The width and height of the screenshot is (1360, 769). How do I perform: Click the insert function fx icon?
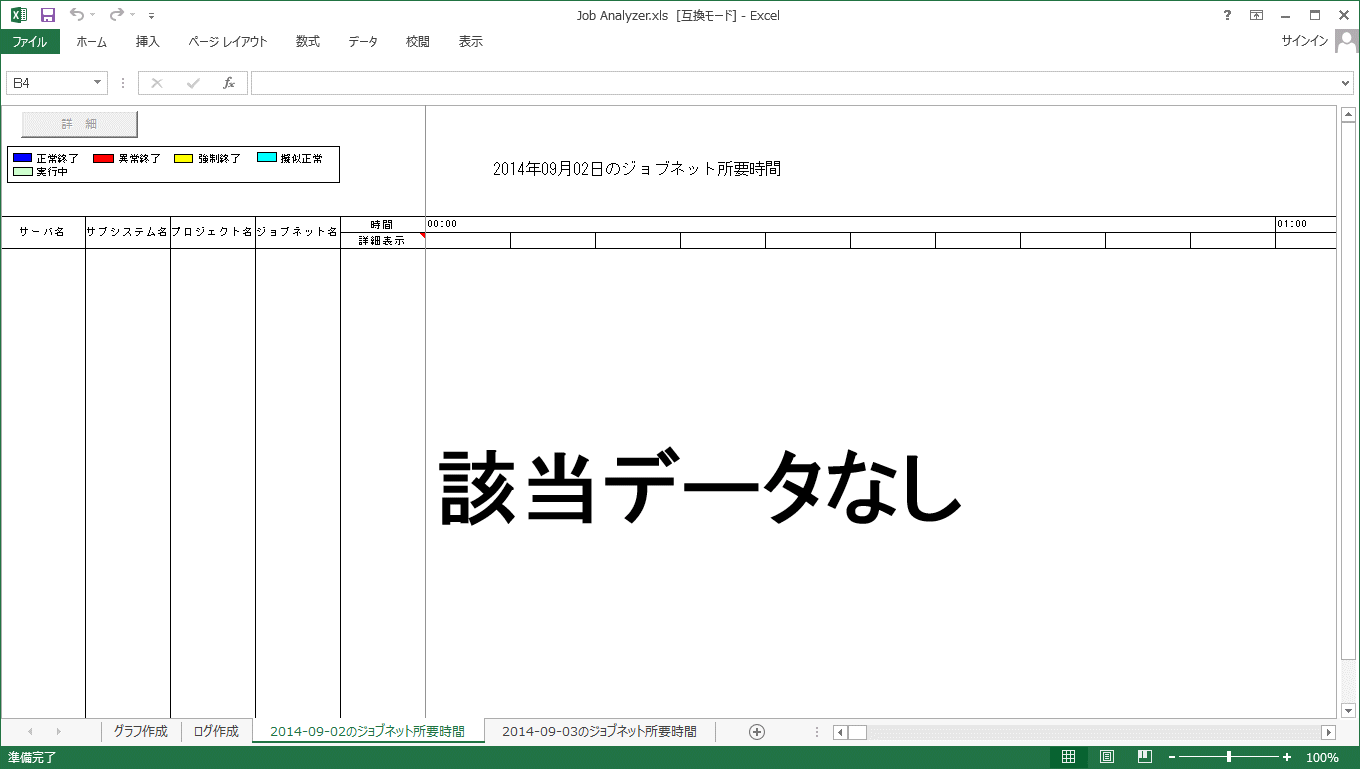click(x=228, y=83)
